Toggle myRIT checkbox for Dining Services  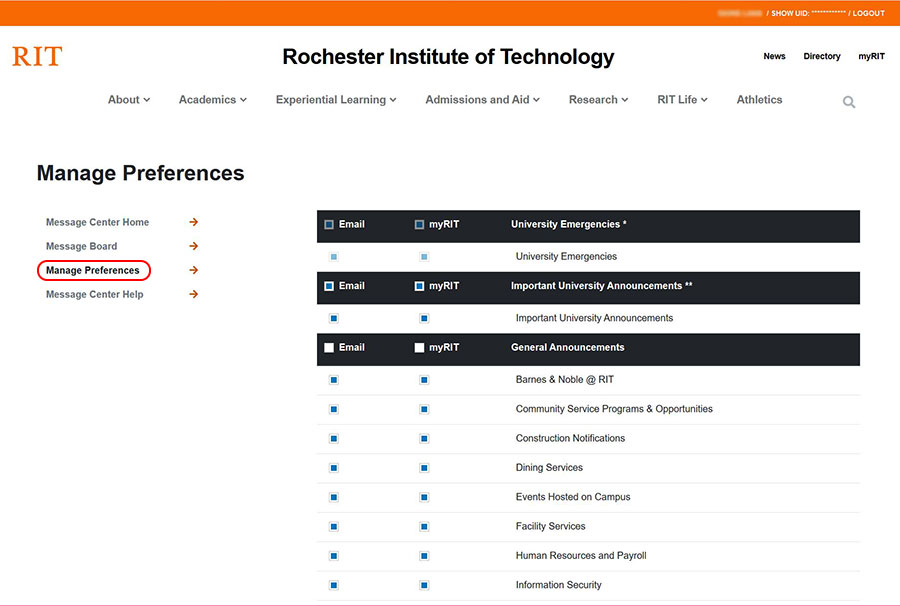click(424, 468)
